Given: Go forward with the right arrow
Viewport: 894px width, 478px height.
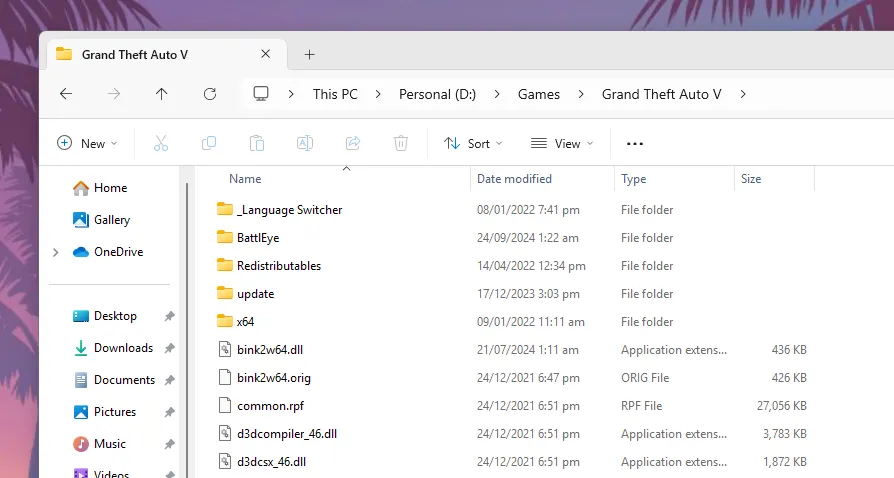Looking at the screenshot, I should pyautogui.click(x=114, y=94).
